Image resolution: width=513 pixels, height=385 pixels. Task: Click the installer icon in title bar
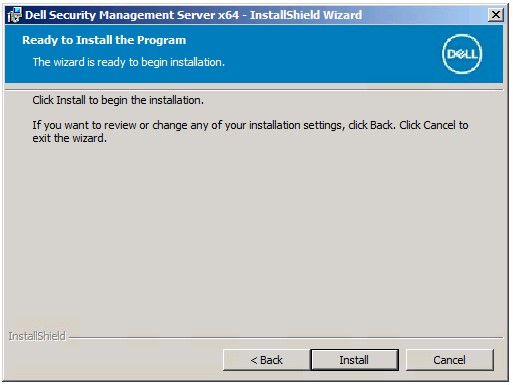pos(14,15)
